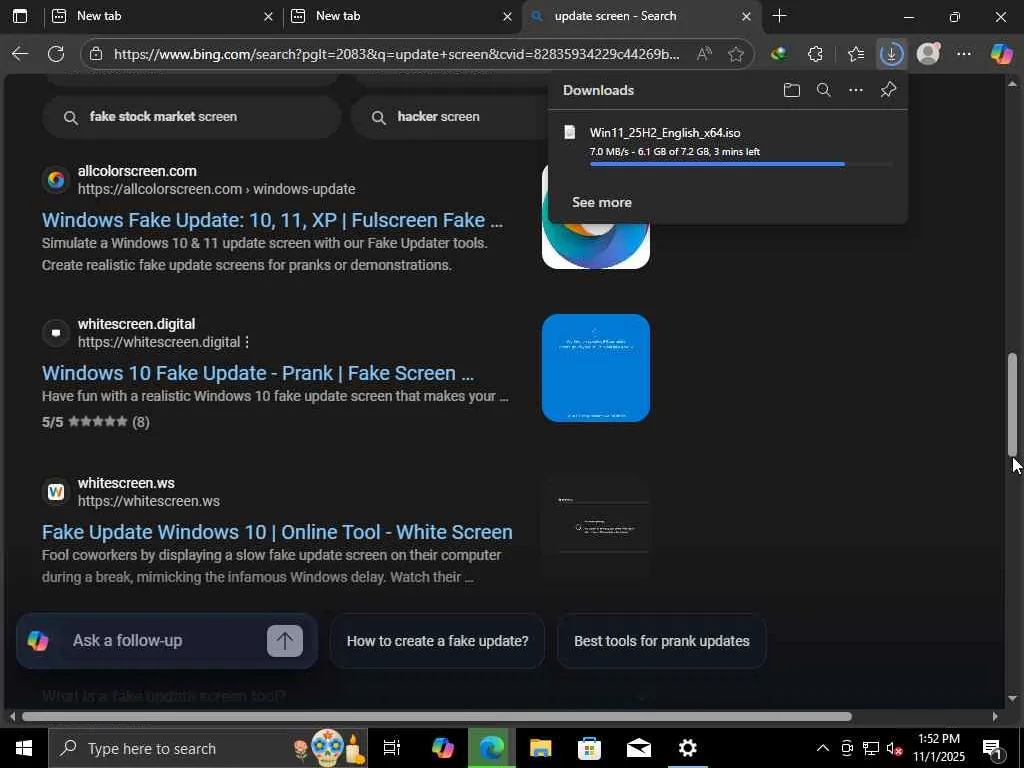
Task: Open more options in Downloads panel
Action: click(856, 90)
